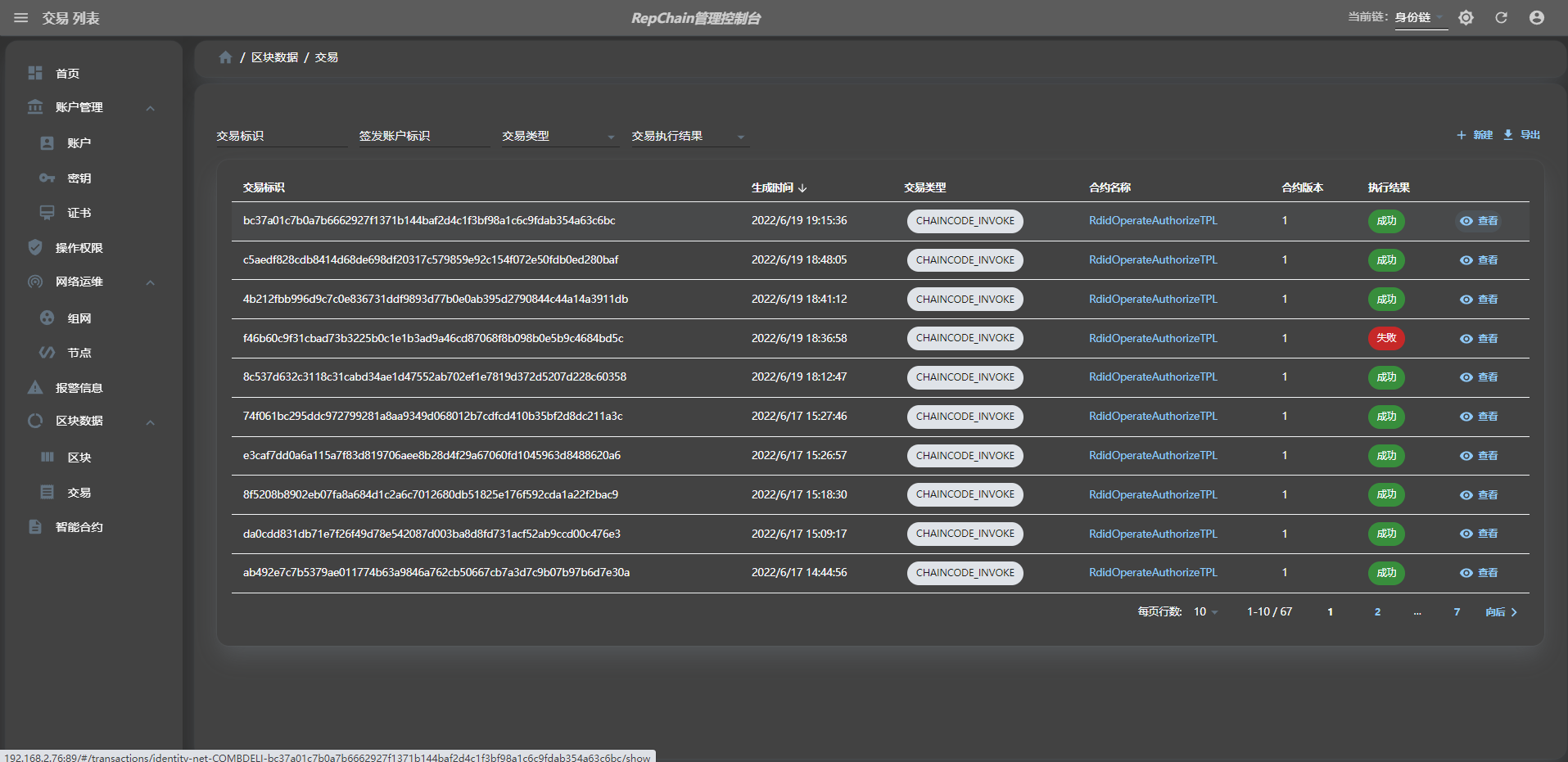Click page 1 in pagination
This screenshot has height=762, width=1568.
click(1330, 612)
